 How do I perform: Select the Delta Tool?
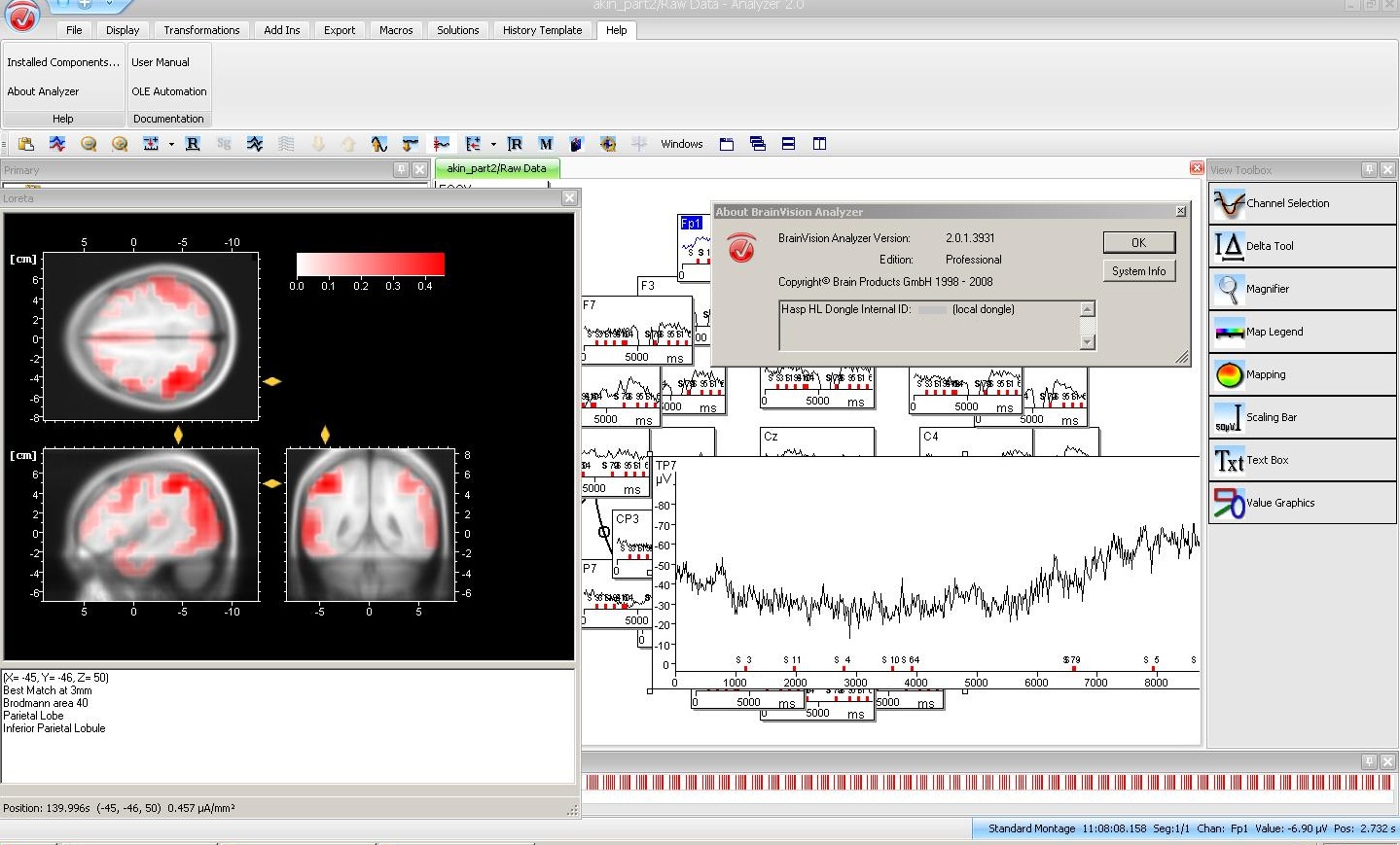(x=1302, y=246)
